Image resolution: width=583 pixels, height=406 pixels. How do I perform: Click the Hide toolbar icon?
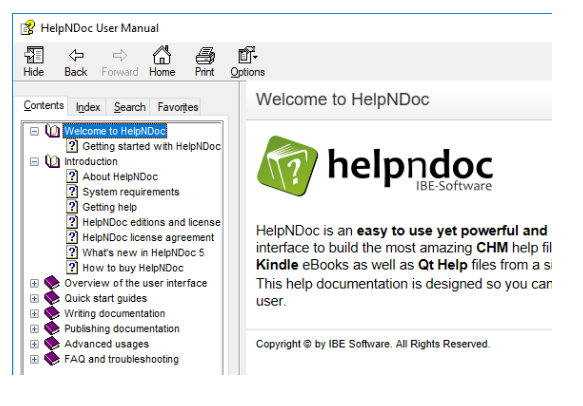[x=34, y=55]
